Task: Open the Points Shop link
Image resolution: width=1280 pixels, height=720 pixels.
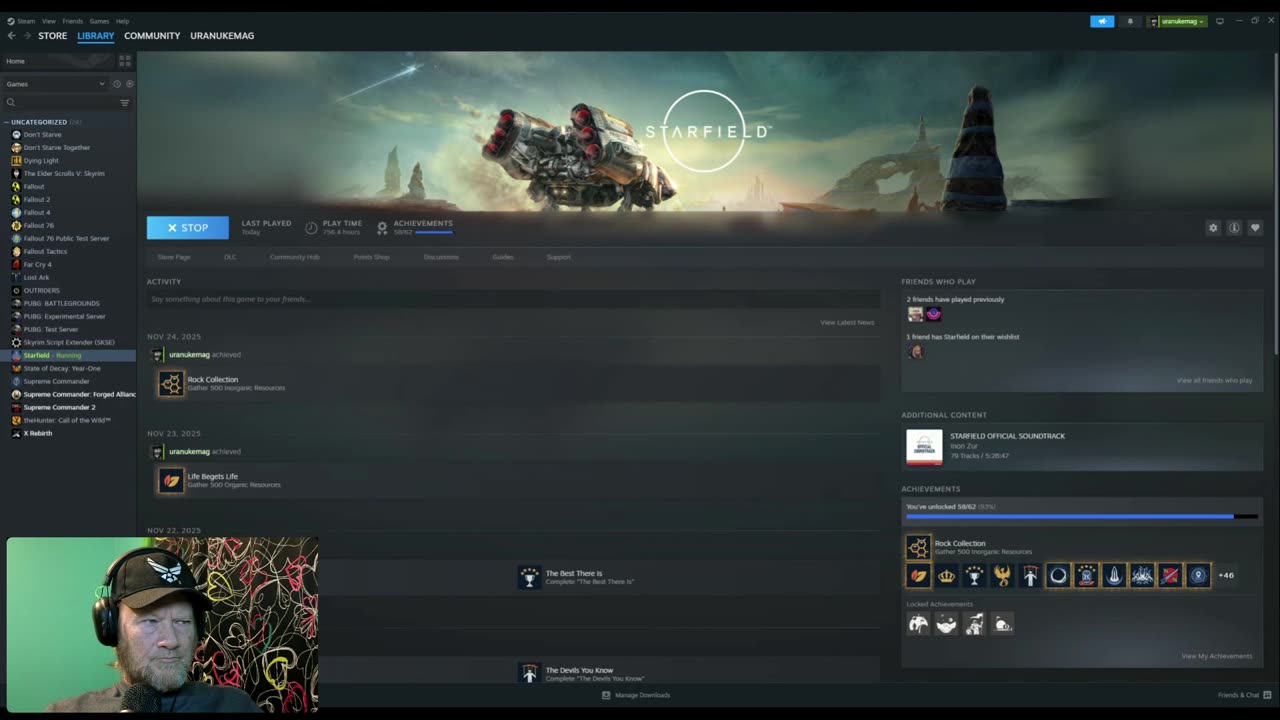Action: [x=371, y=257]
